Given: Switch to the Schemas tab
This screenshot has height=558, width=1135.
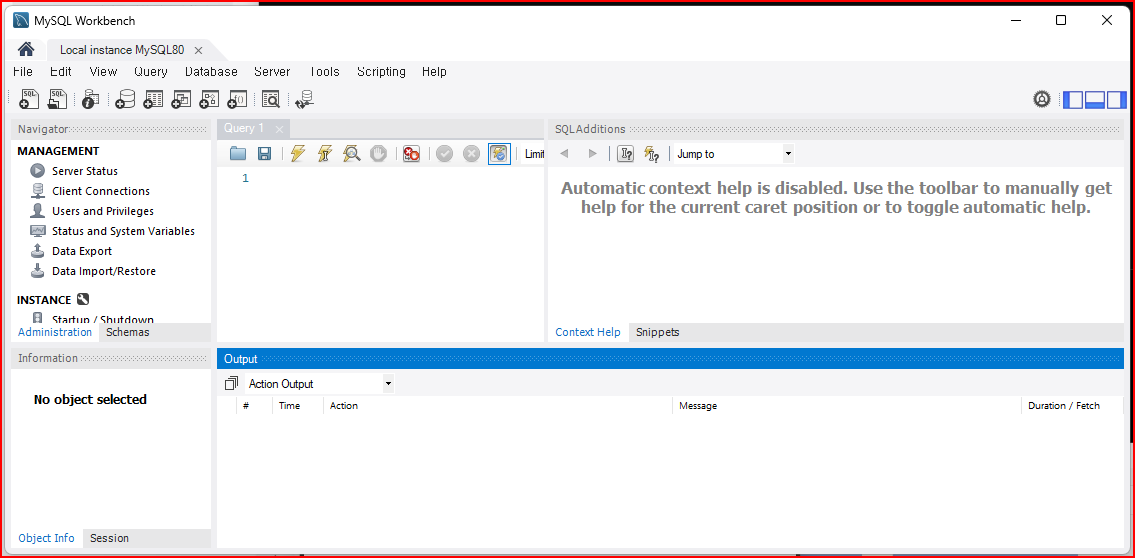Looking at the screenshot, I should pyautogui.click(x=127, y=332).
